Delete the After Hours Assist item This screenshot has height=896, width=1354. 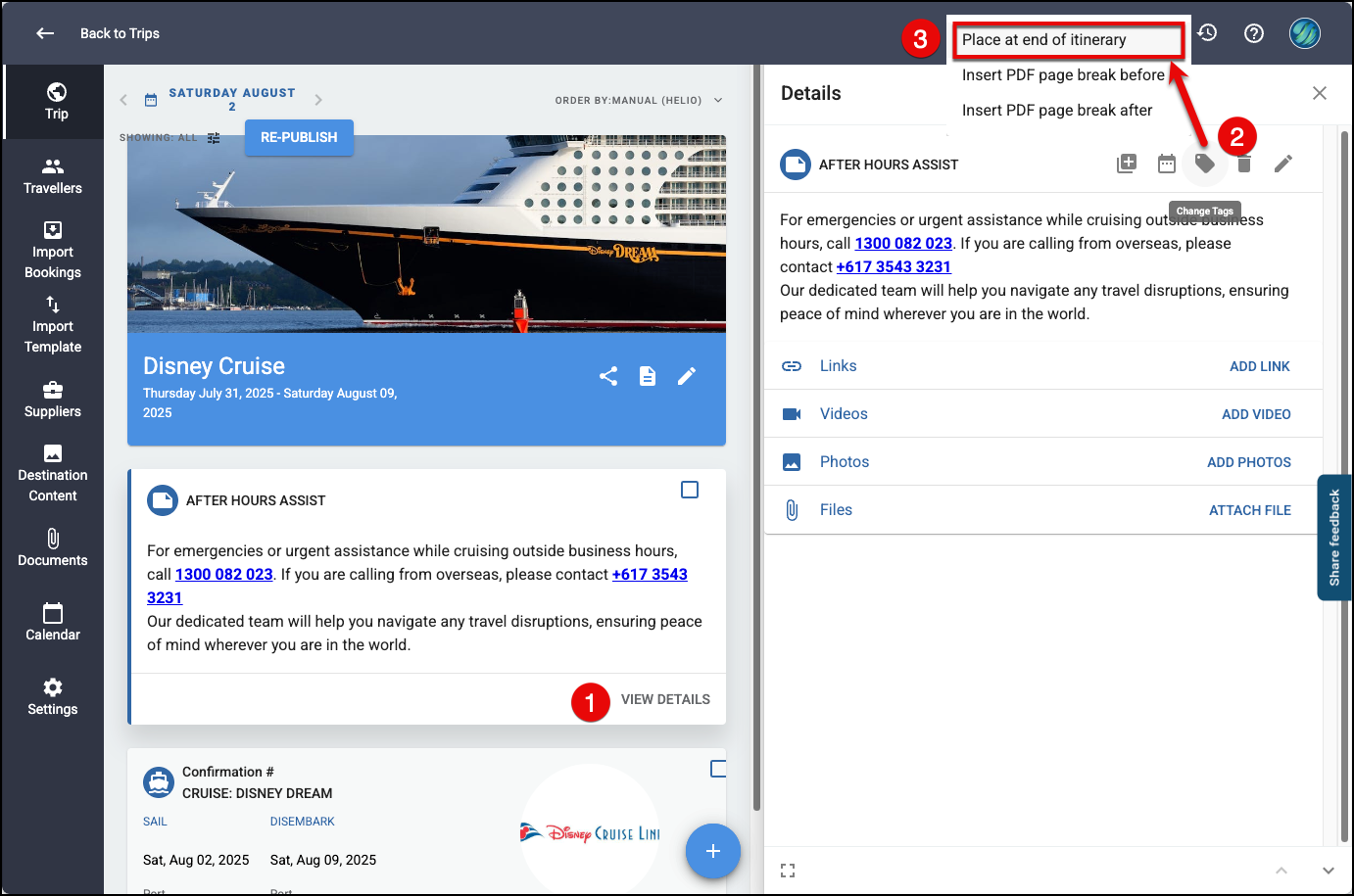pos(1244,164)
